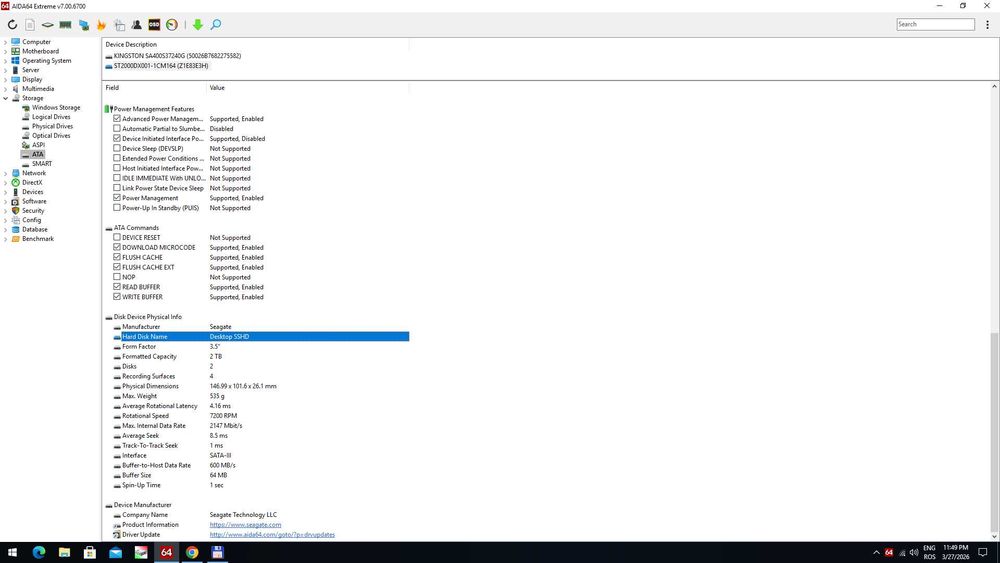Toggle DEVICE RESET checkbox

tap(117, 237)
